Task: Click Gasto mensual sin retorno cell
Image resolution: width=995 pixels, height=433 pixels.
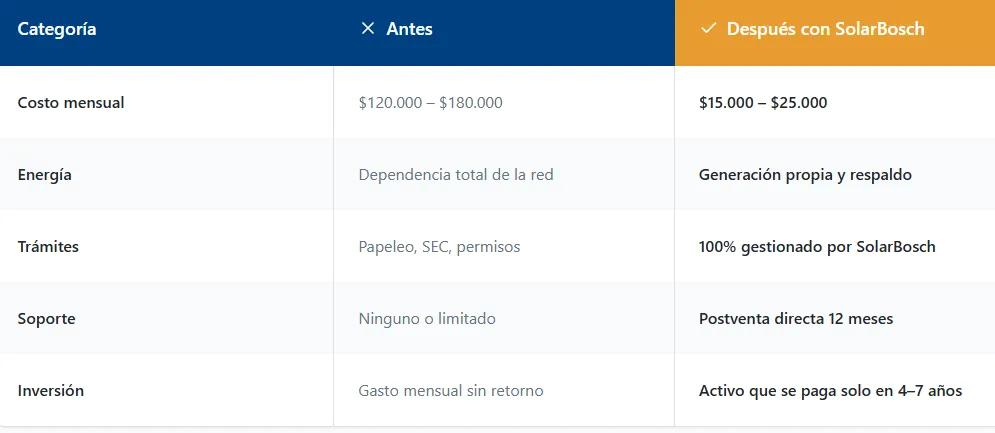Action: (x=451, y=390)
